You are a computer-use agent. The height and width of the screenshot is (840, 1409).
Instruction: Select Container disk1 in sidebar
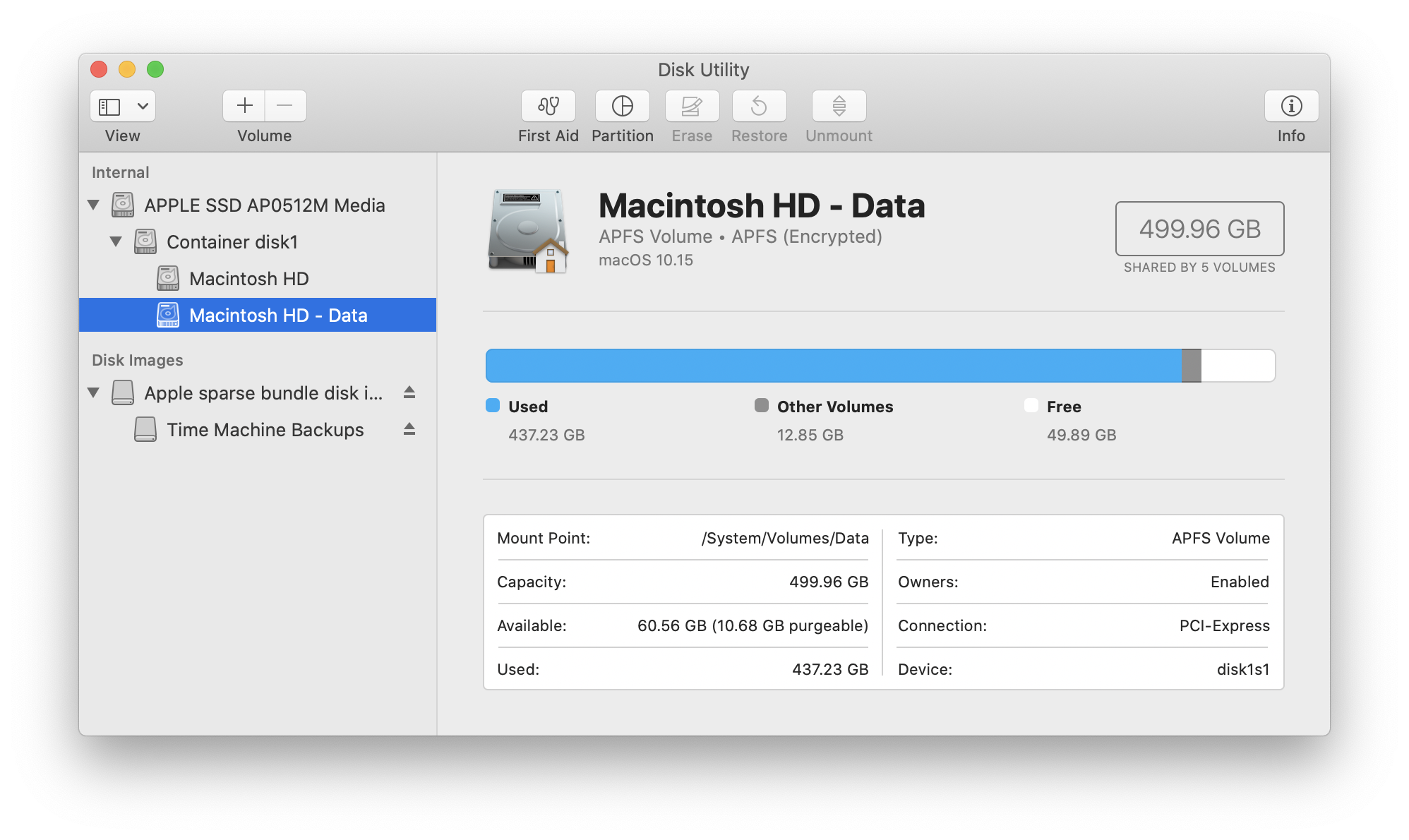232,242
